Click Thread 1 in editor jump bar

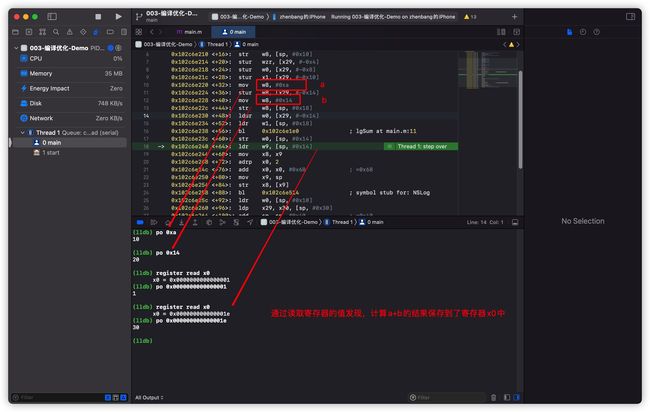point(214,44)
